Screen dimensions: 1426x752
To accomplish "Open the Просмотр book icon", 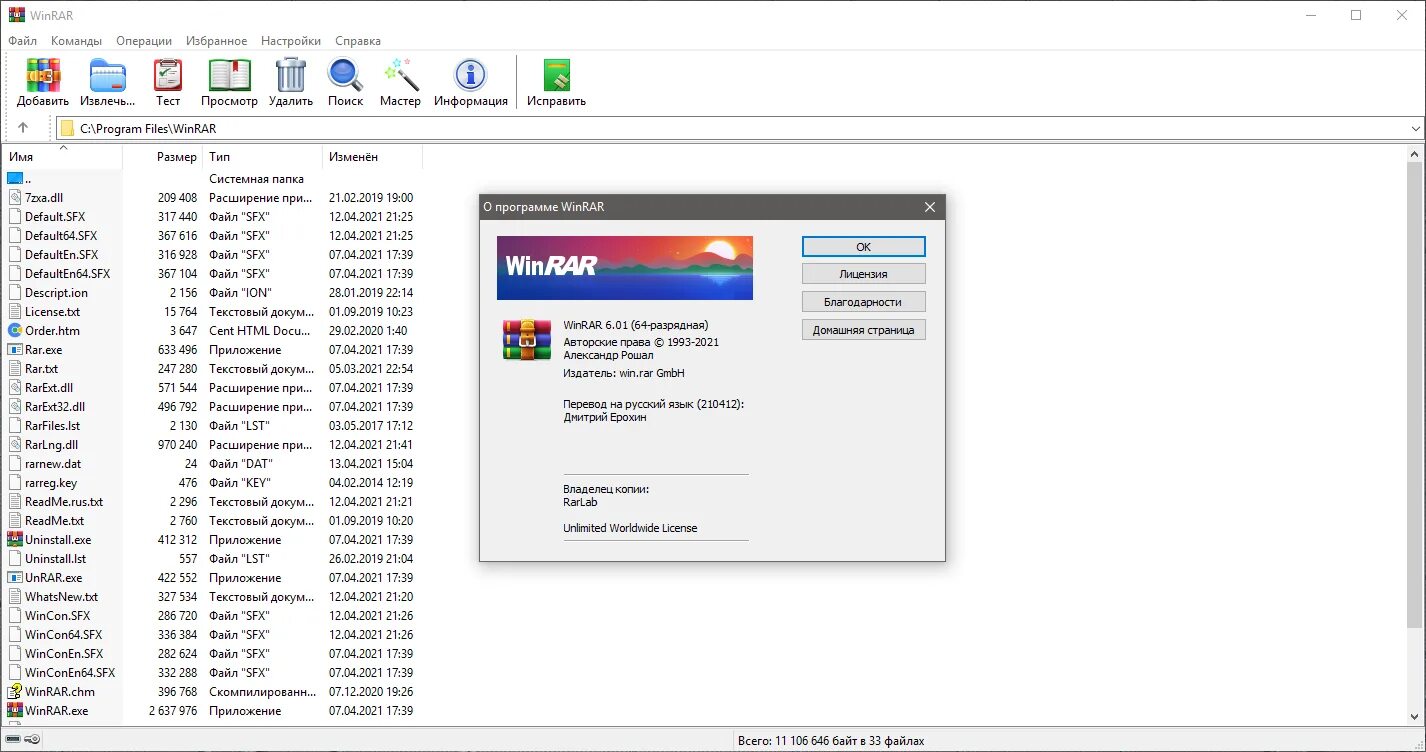I will pos(229,75).
